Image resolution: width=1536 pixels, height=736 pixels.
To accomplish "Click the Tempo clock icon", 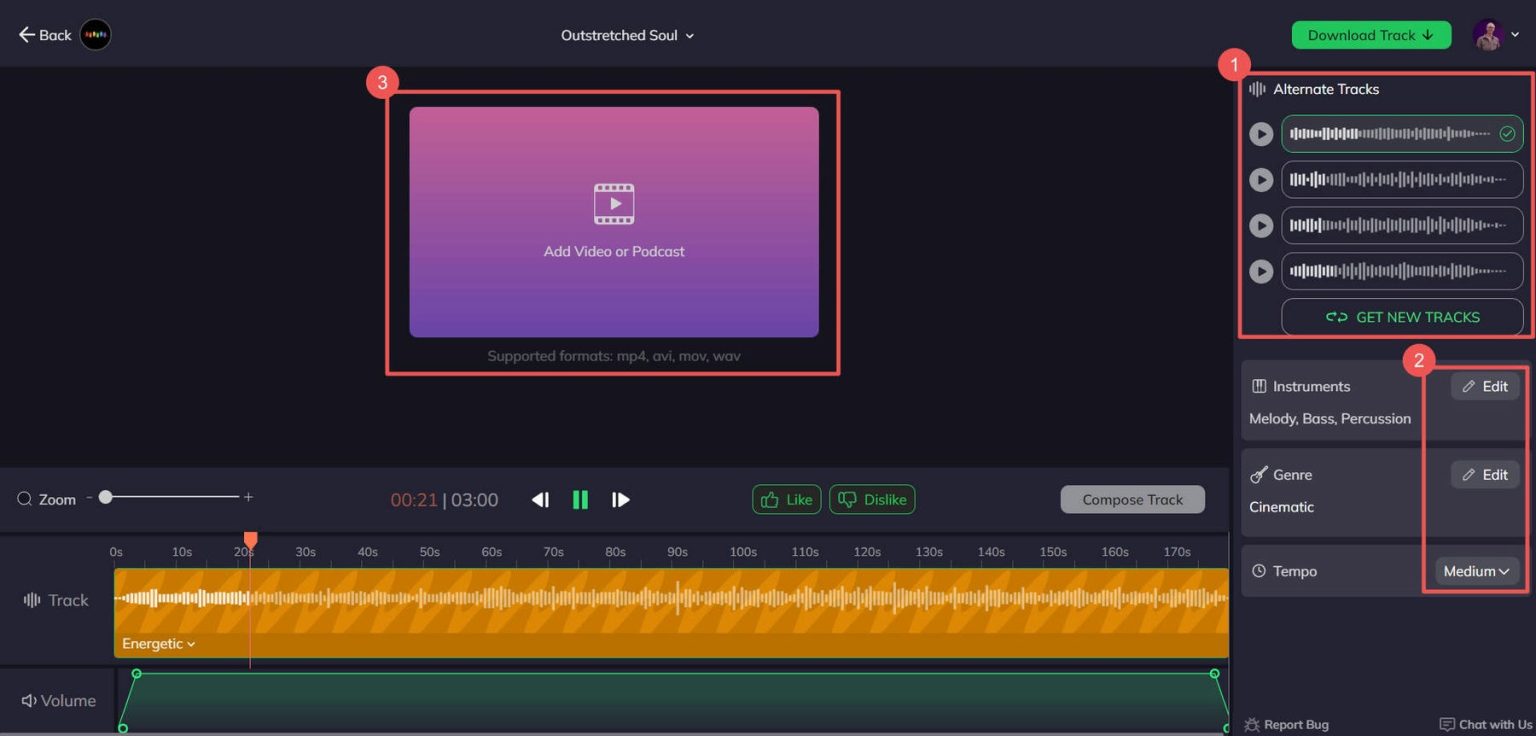I will coord(1258,570).
